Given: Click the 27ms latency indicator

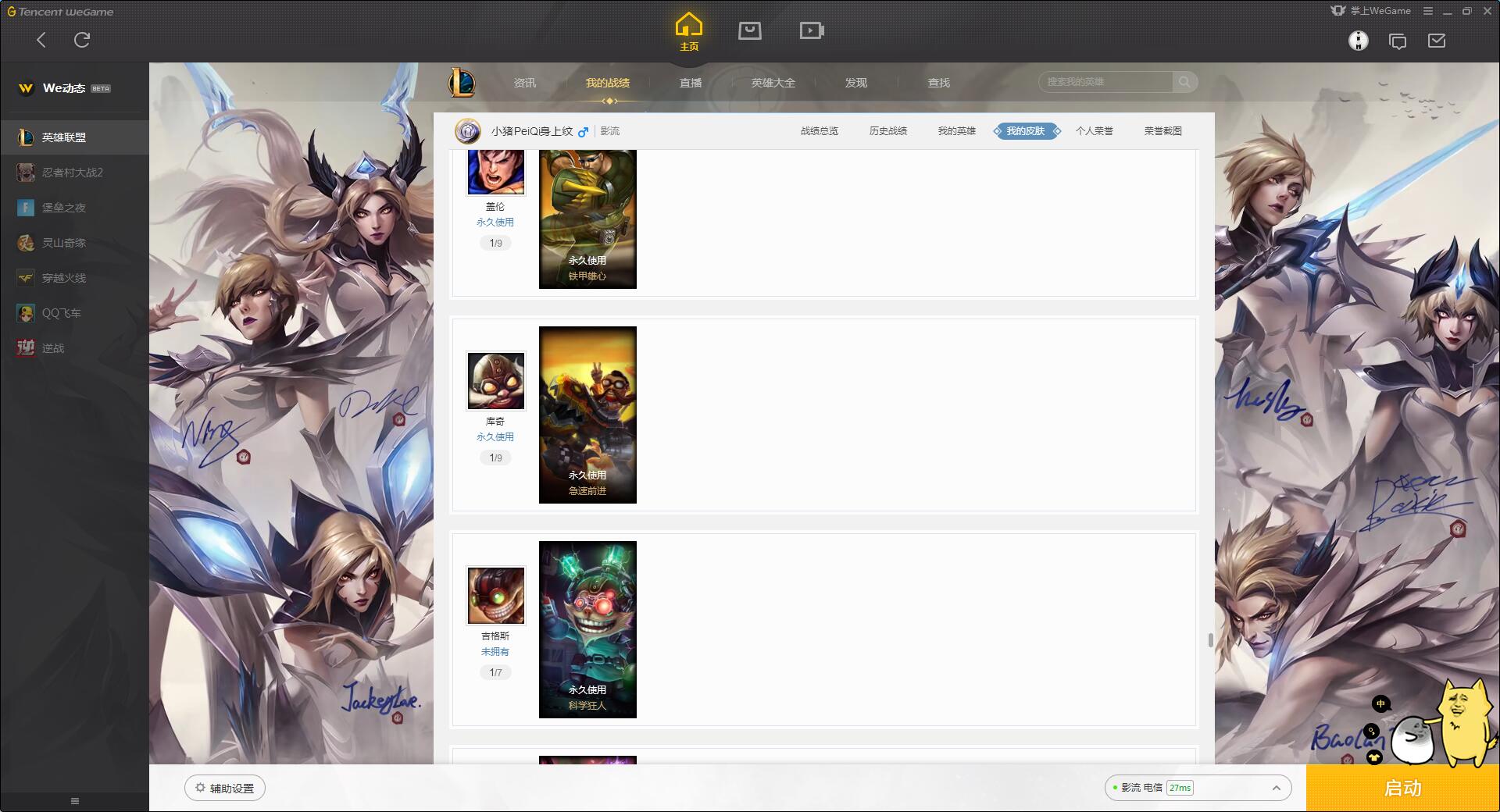Looking at the screenshot, I should click(1180, 789).
